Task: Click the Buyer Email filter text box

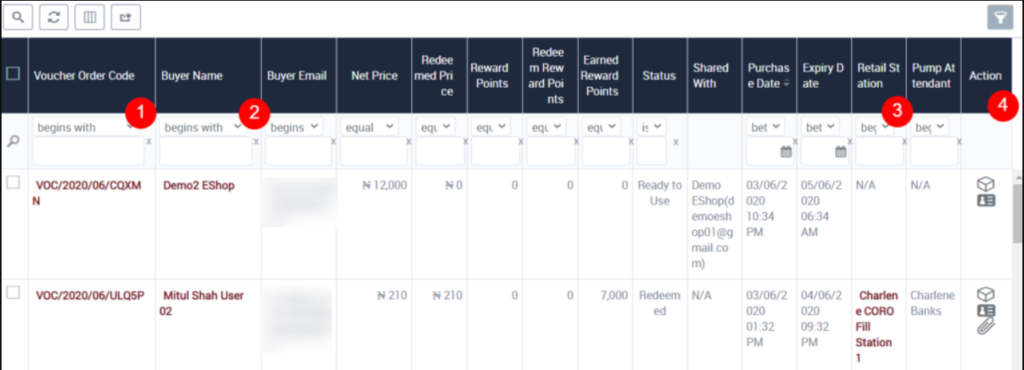Action: click(x=299, y=151)
